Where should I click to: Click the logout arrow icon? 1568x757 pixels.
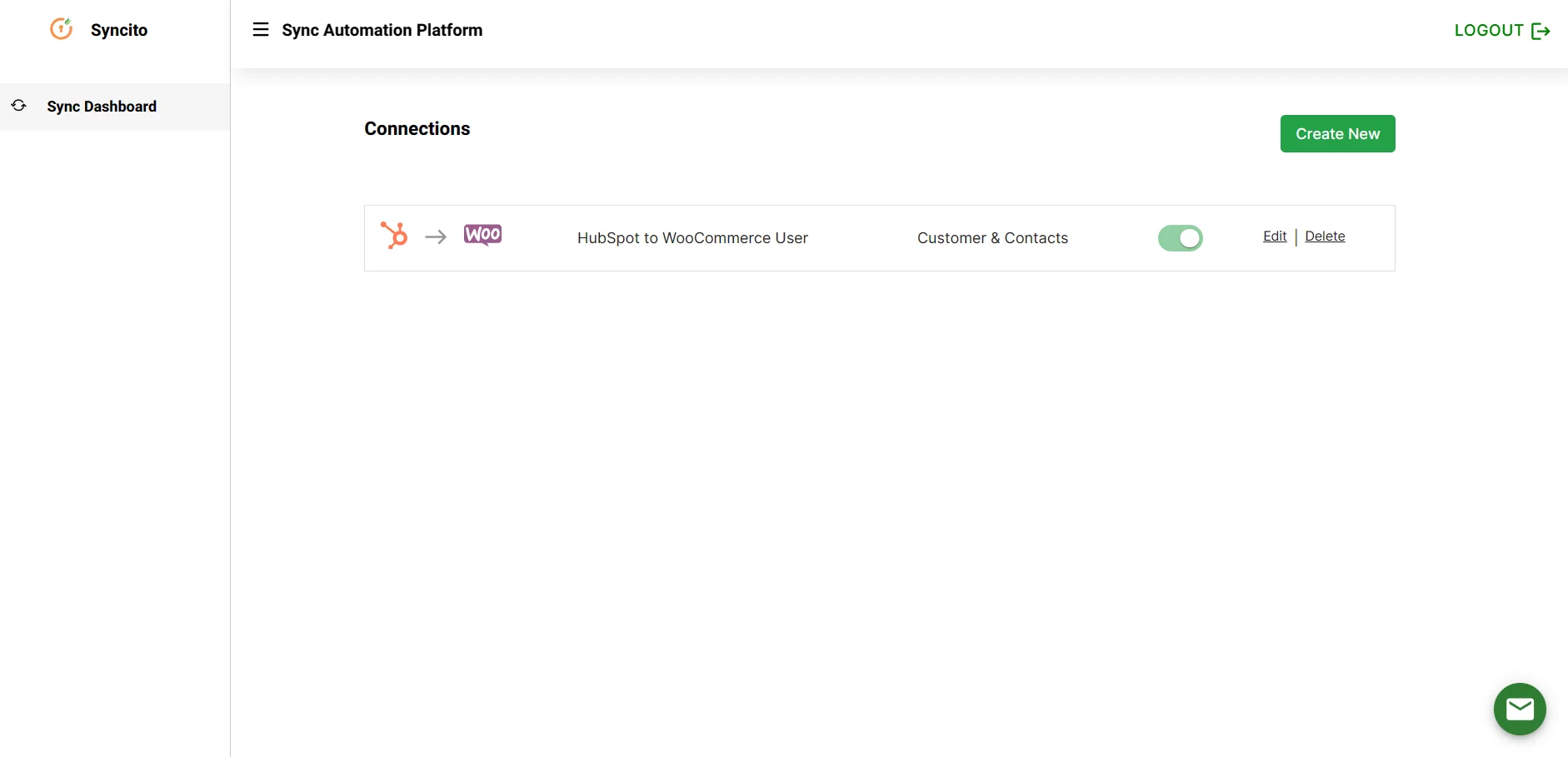pos(1542,30)
